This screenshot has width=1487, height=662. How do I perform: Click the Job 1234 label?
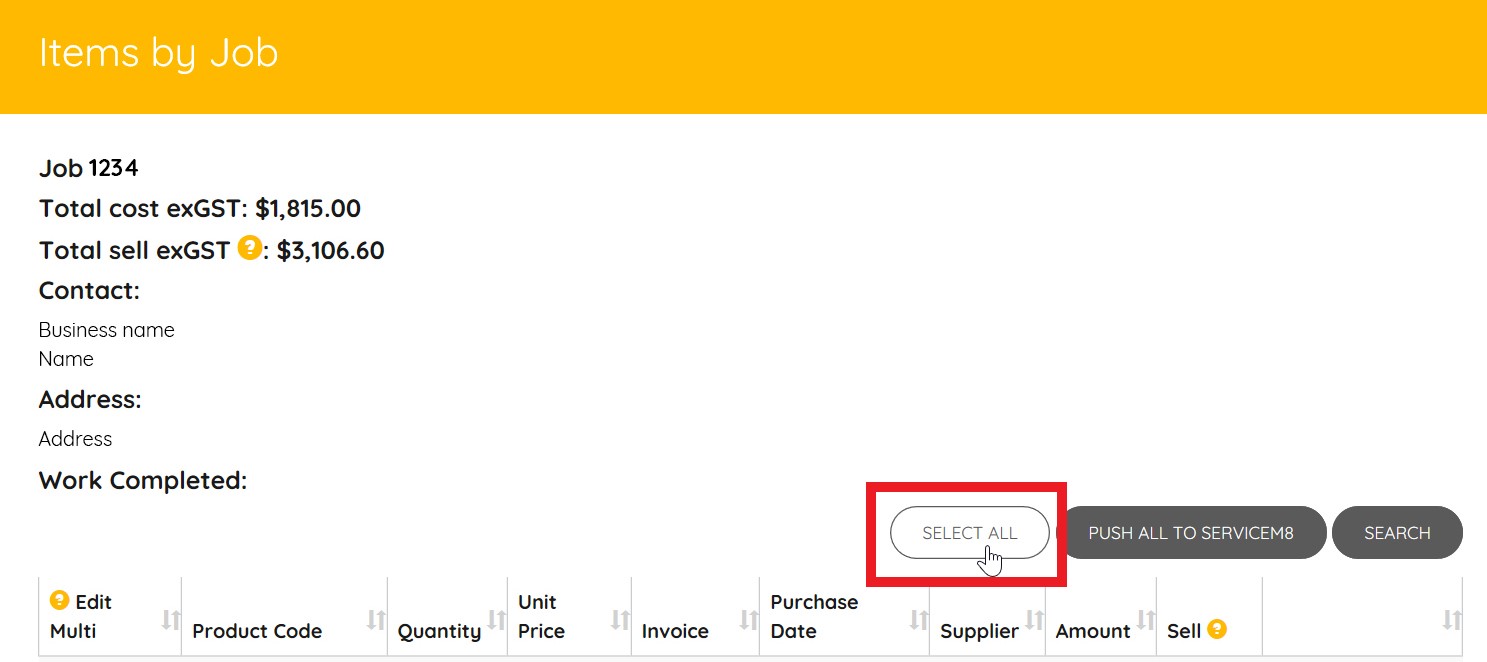88,168
